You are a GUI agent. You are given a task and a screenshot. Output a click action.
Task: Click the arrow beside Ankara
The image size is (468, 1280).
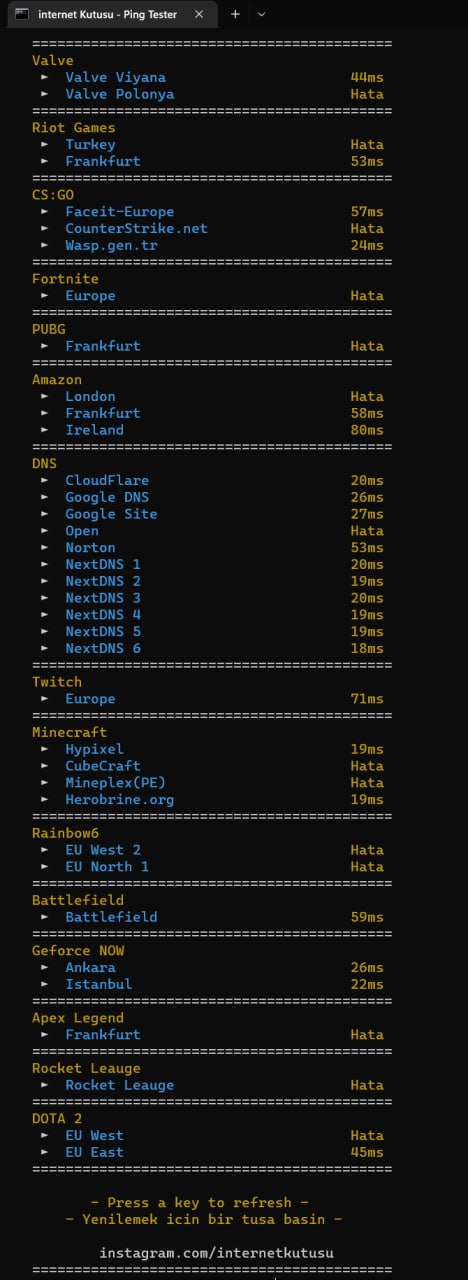[x=45, y=968]
